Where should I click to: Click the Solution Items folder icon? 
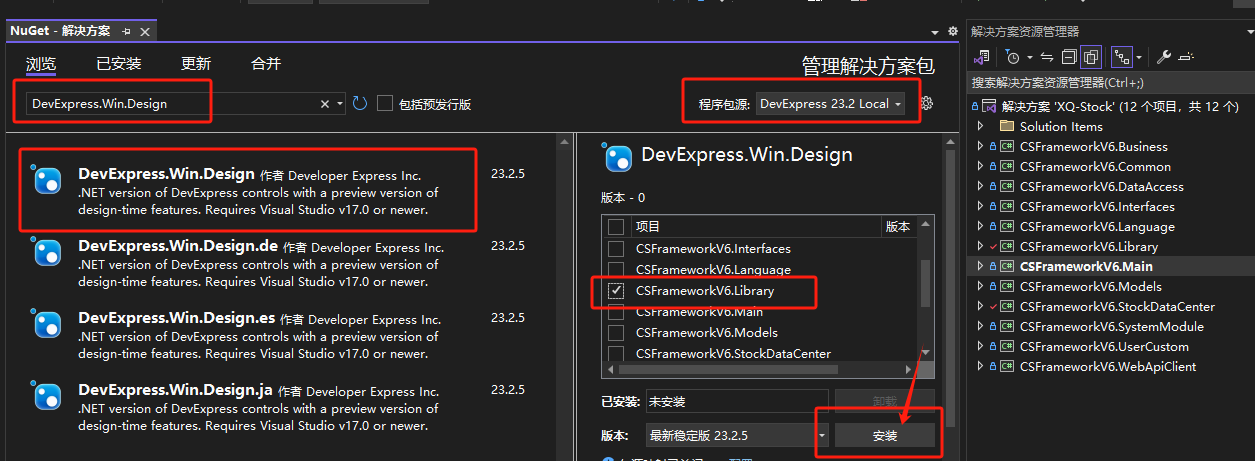point(1007,126)
